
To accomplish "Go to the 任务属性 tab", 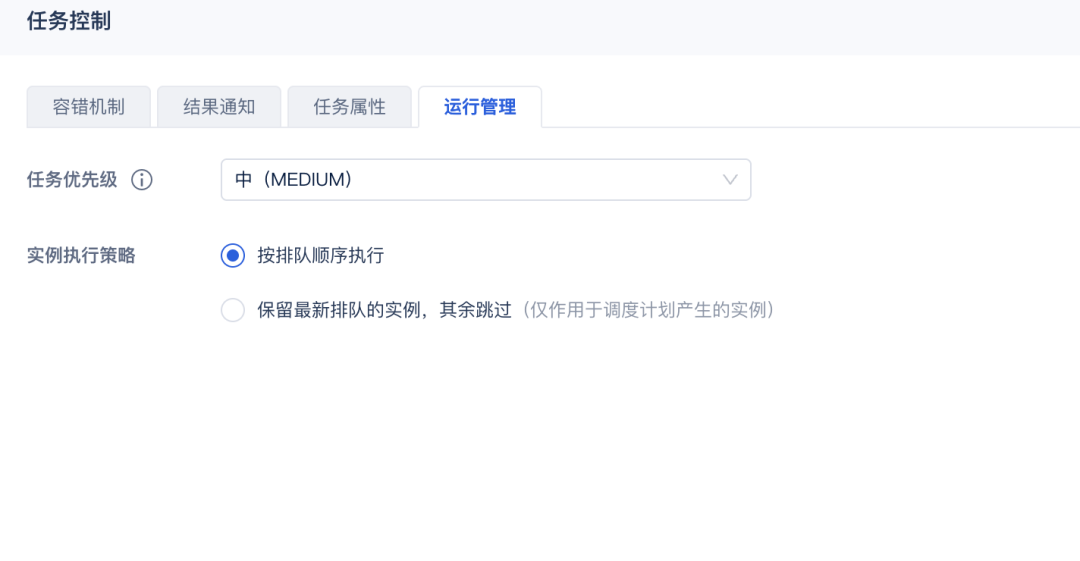I will point(349,107).
